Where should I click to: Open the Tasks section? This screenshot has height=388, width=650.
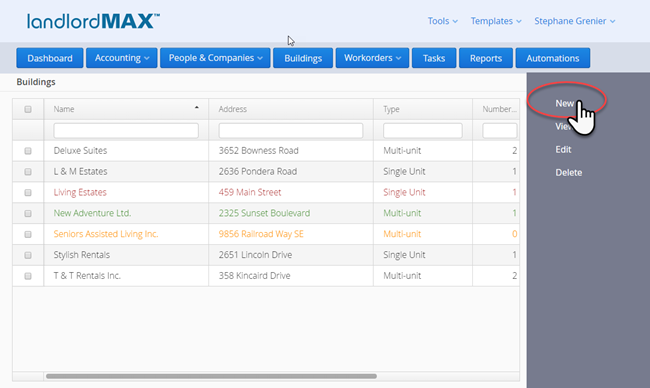coord(434,58)
